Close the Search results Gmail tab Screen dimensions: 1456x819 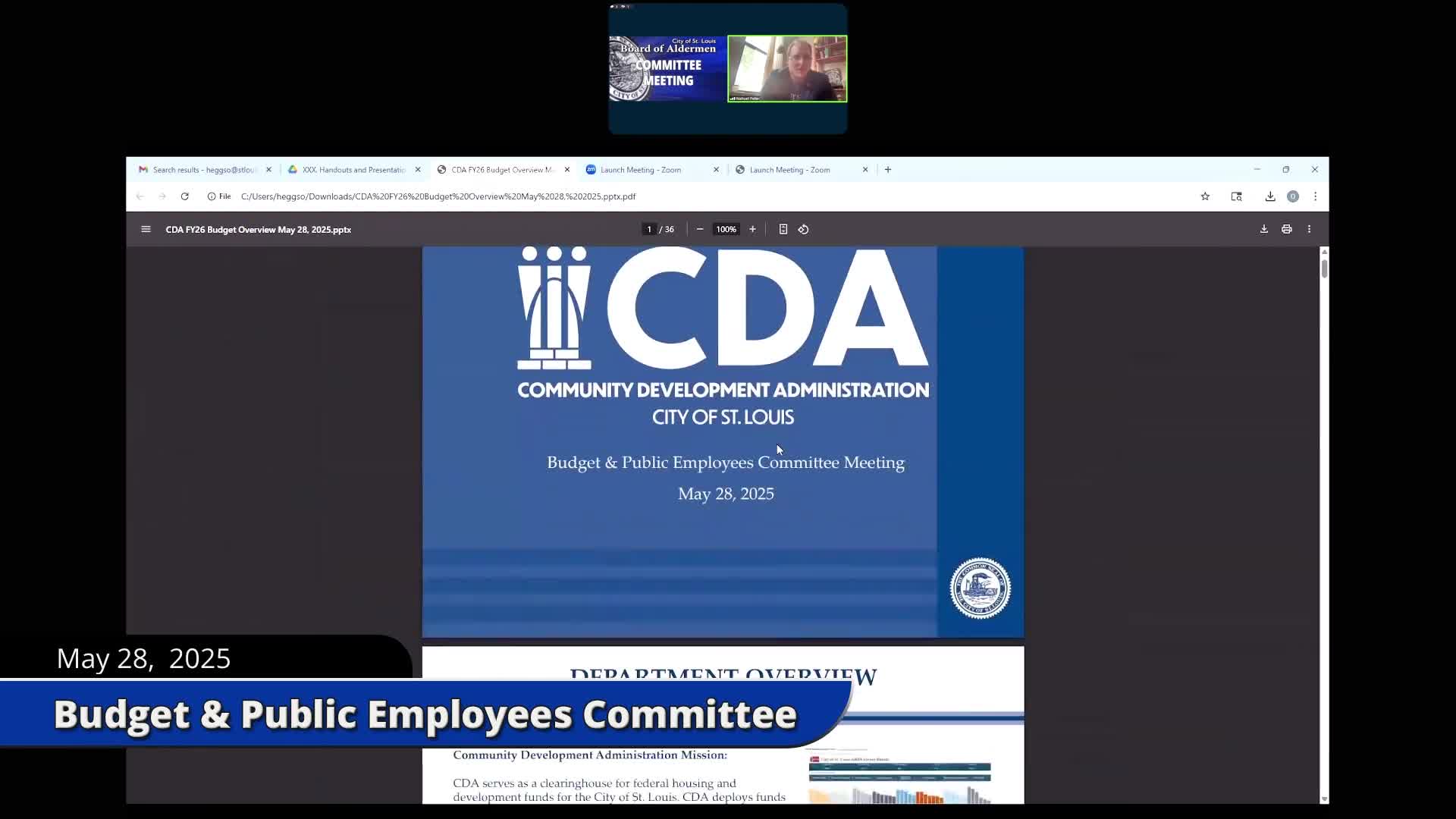pyautogui.click(x=268, y=170)
